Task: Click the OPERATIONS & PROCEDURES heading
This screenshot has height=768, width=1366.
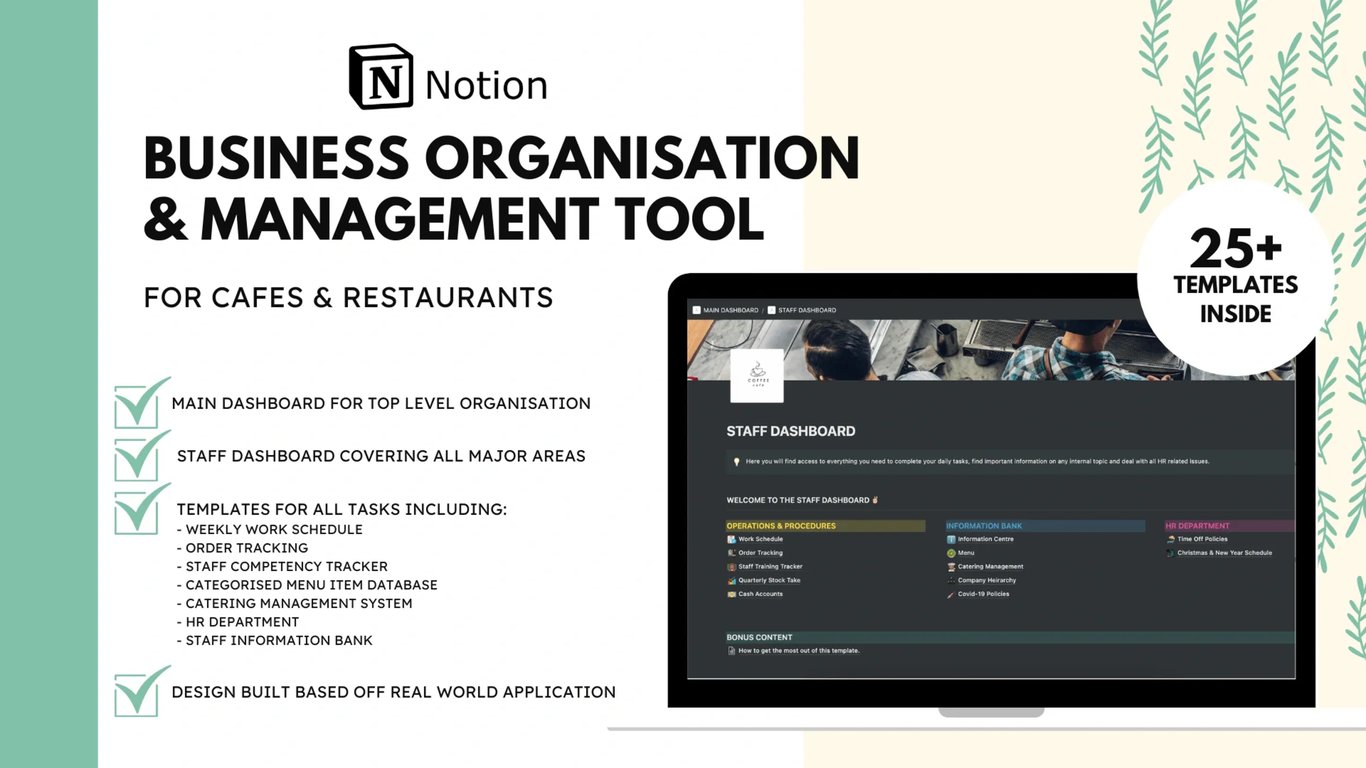Action: point(781,526)
